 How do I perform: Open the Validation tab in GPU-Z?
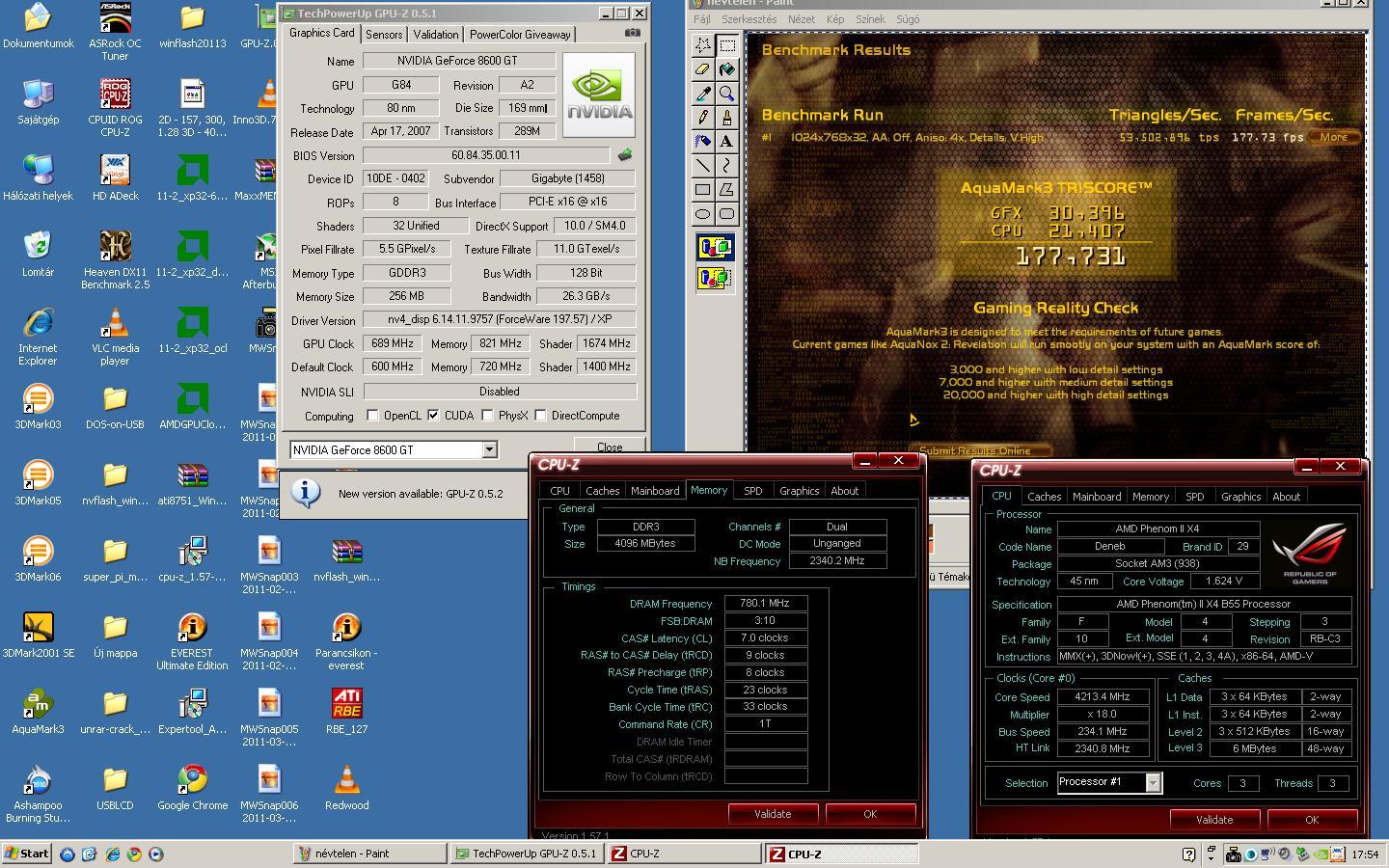click(x=436, y=34)
